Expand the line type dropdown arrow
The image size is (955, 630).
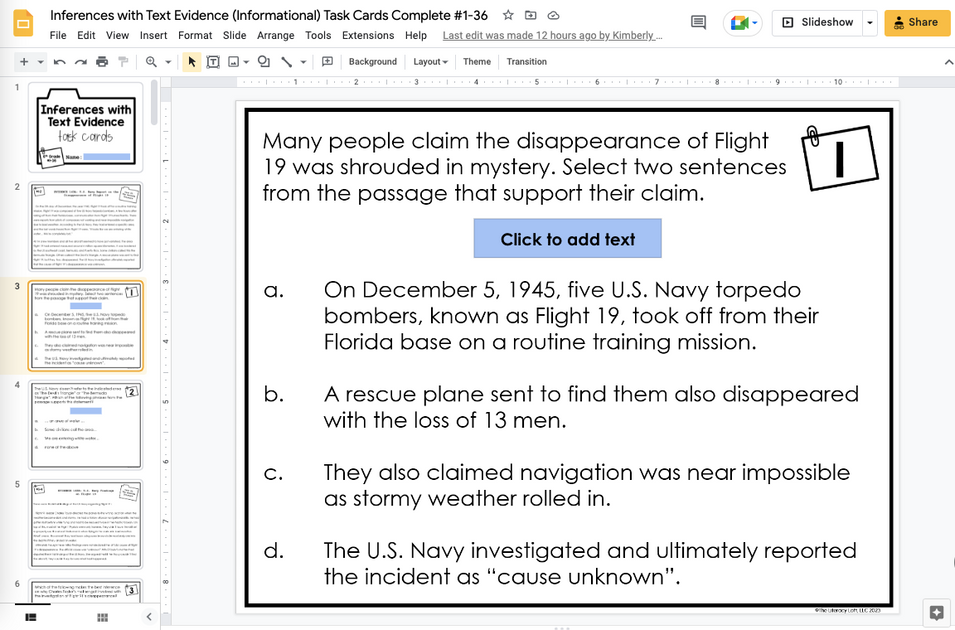303,62
